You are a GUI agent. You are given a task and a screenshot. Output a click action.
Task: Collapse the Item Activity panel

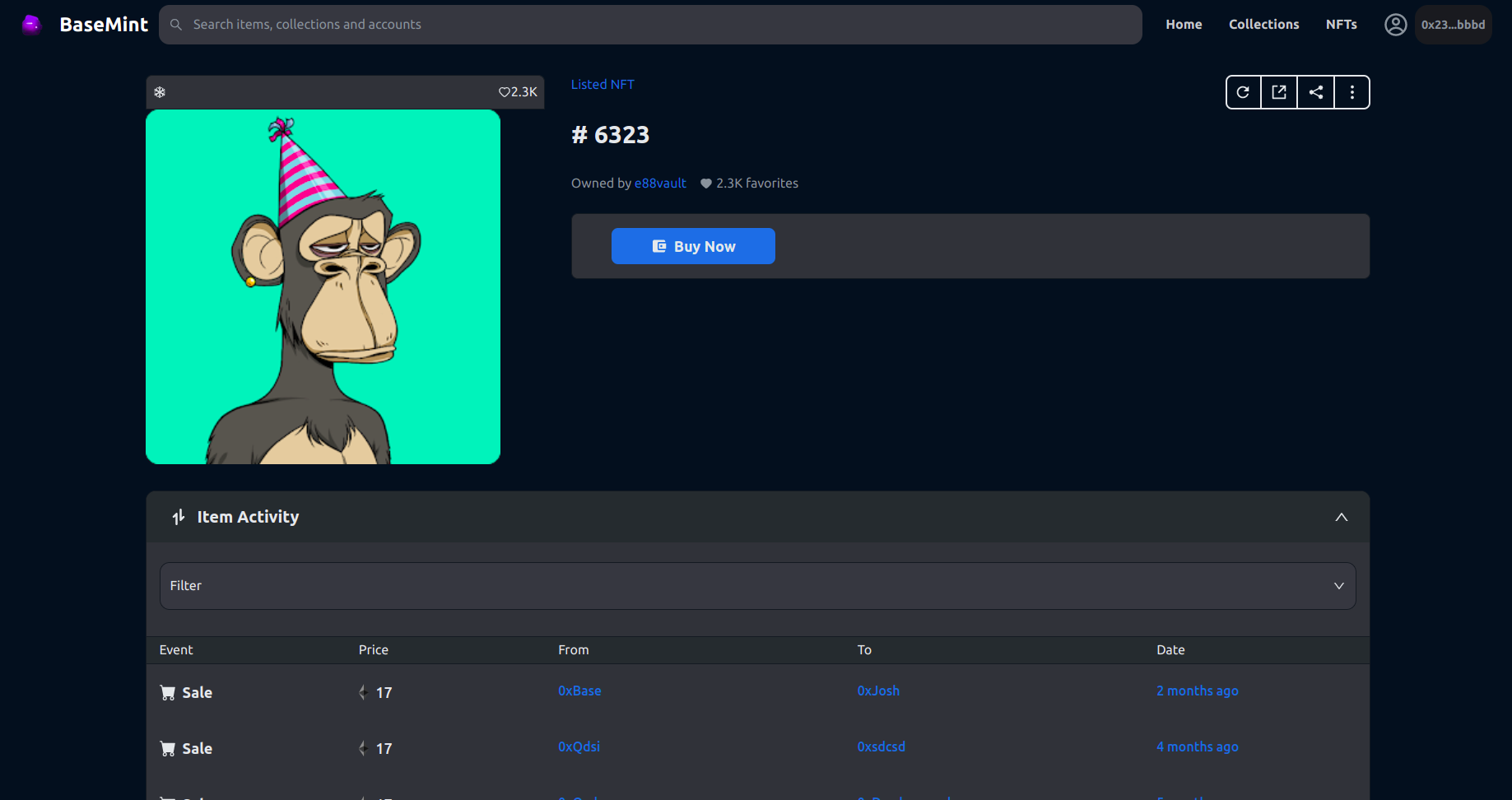pyautogui.click(x=1342, y=517)
